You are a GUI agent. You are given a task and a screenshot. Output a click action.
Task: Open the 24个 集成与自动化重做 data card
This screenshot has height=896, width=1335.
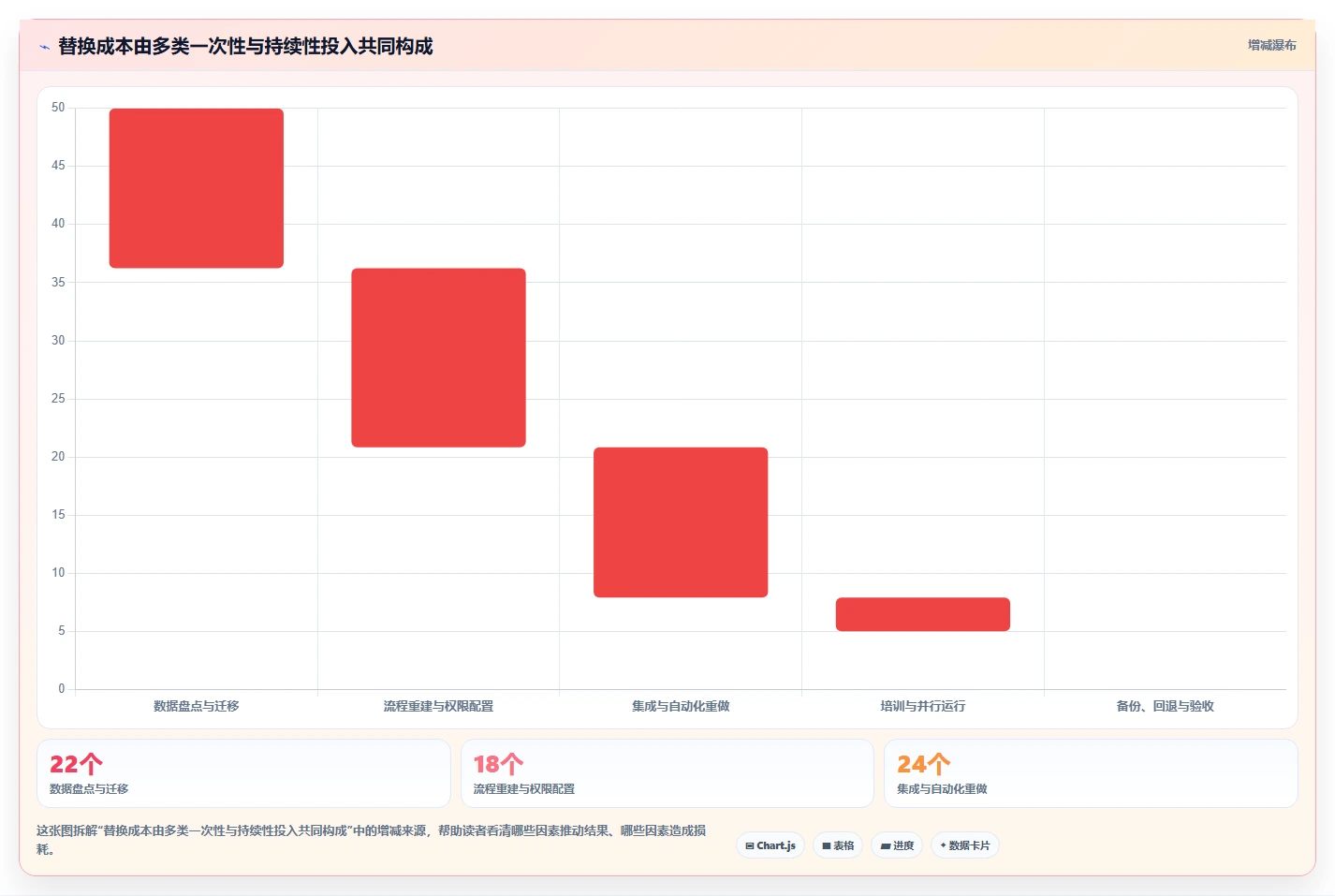point(1091,773)
